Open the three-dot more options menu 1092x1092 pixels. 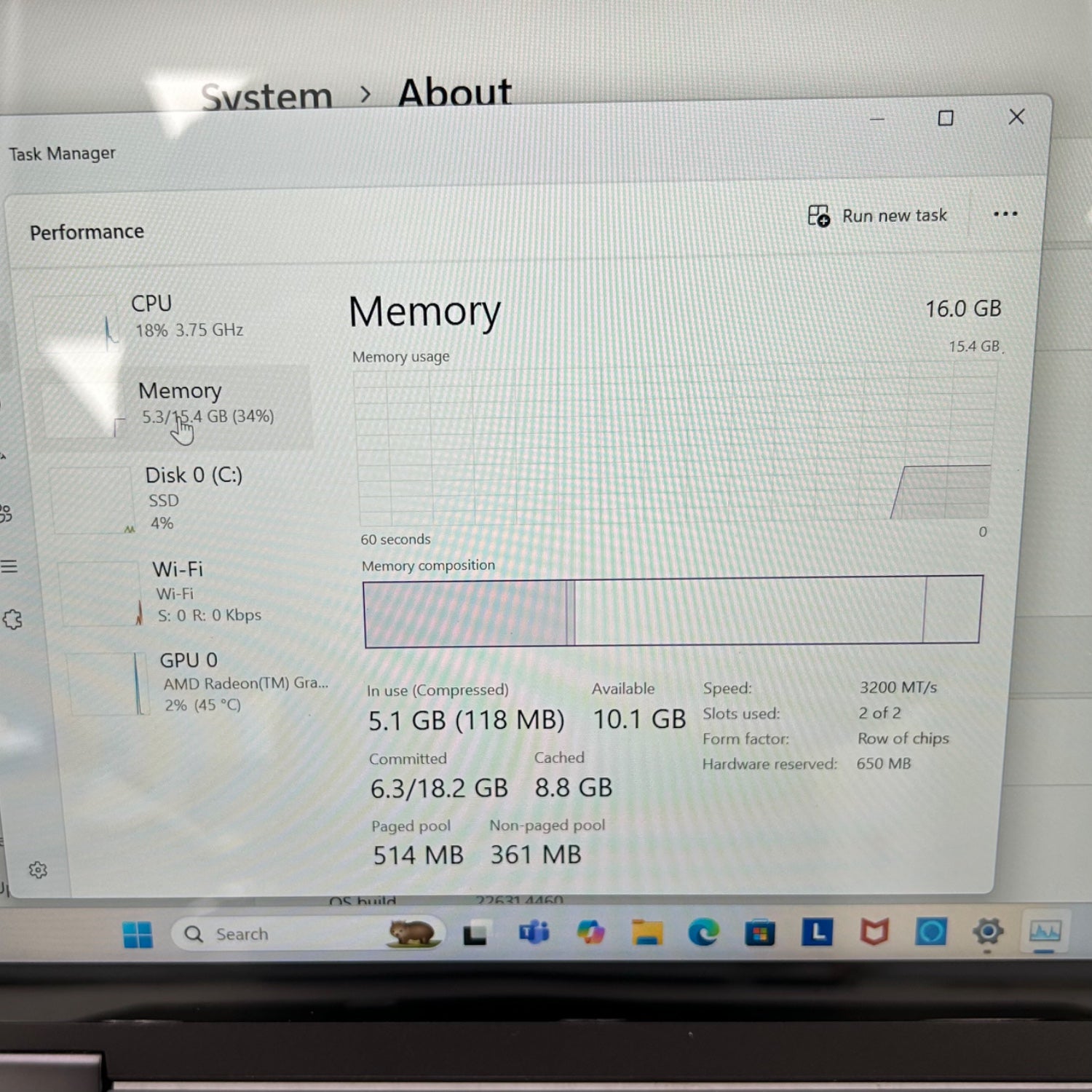tap(1005, 214)
